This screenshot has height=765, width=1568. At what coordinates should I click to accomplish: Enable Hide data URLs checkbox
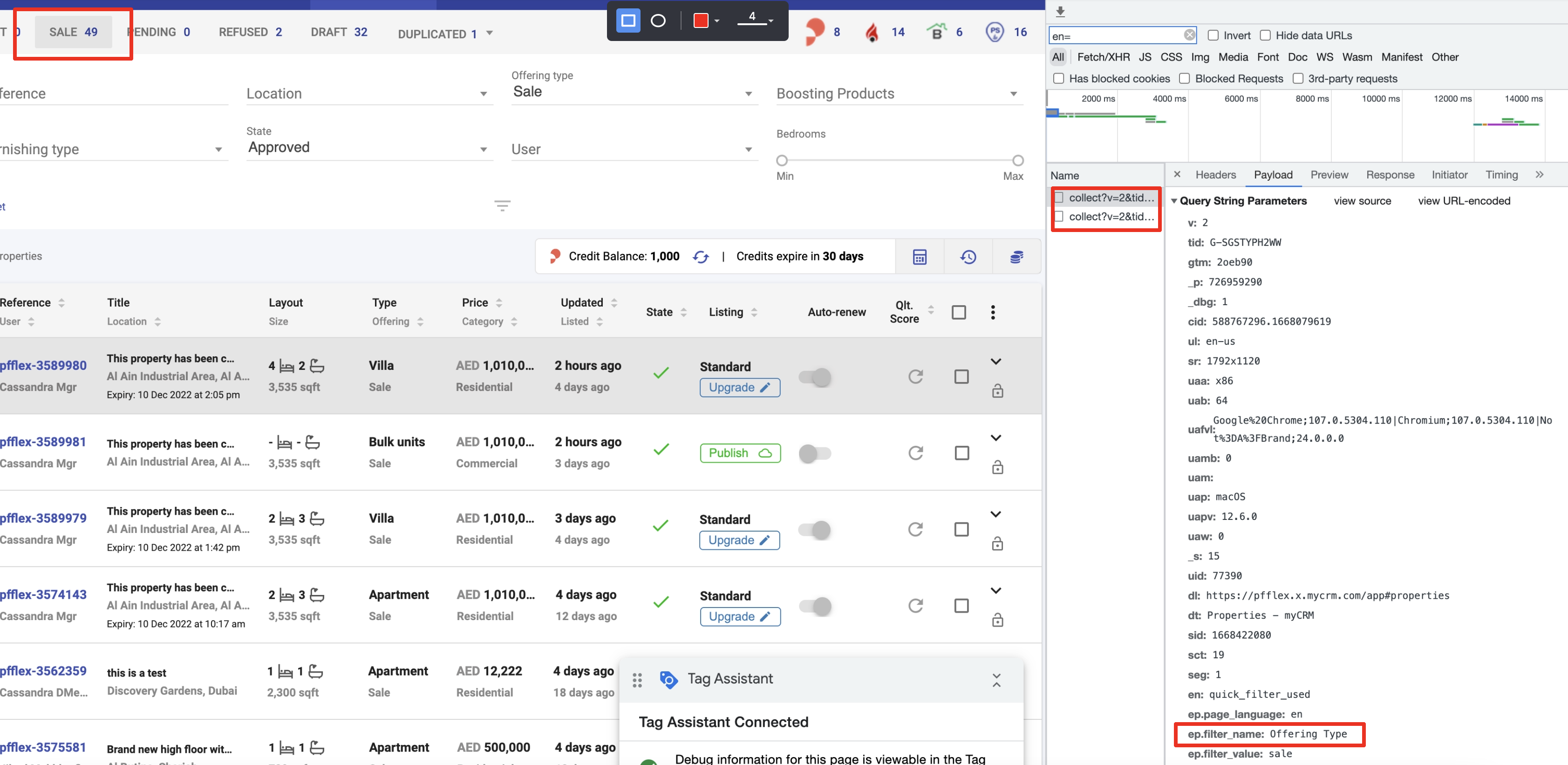1265,35
